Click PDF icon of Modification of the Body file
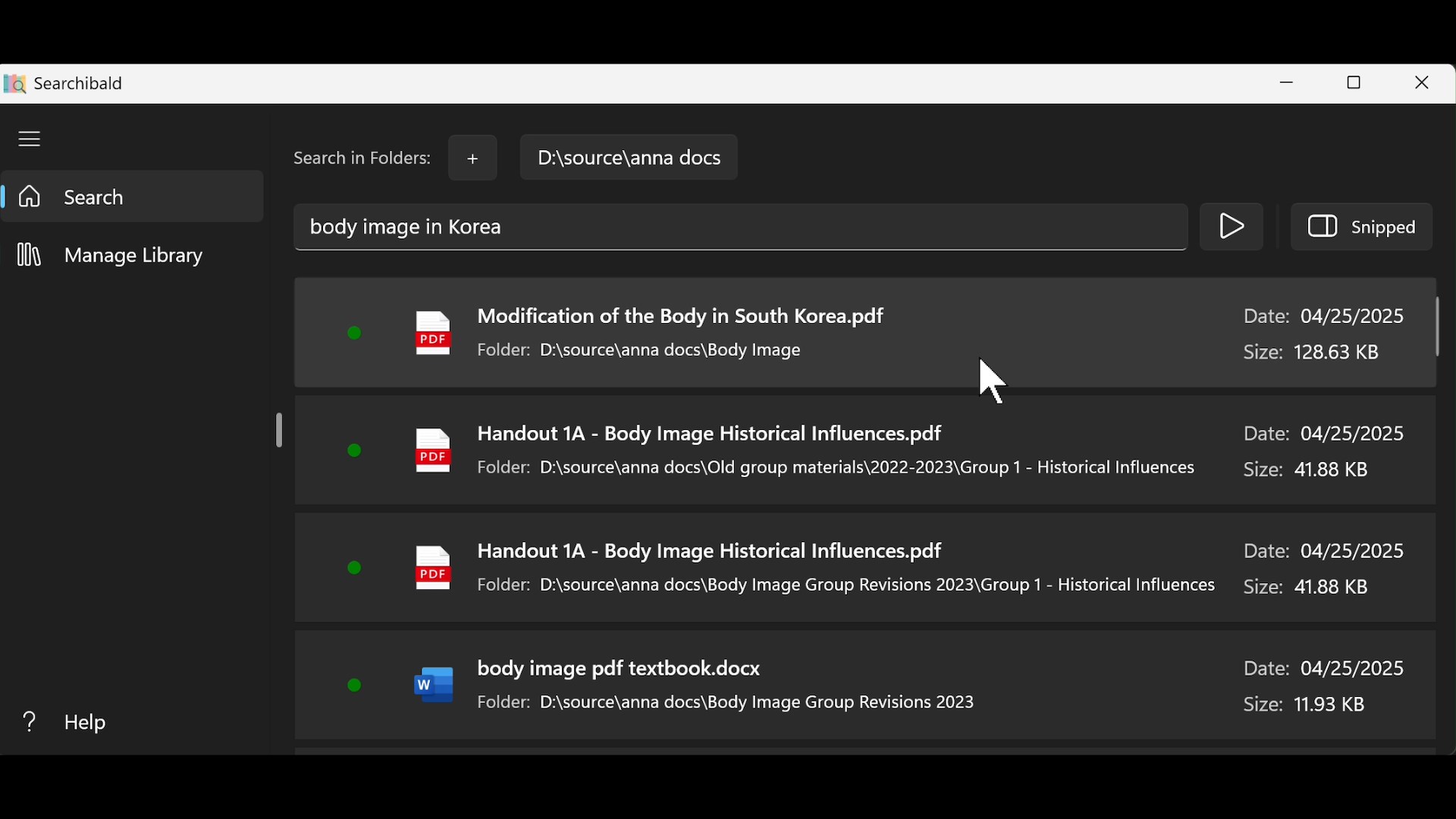Viewport: 1456px width, 819px height. (432, 334)
